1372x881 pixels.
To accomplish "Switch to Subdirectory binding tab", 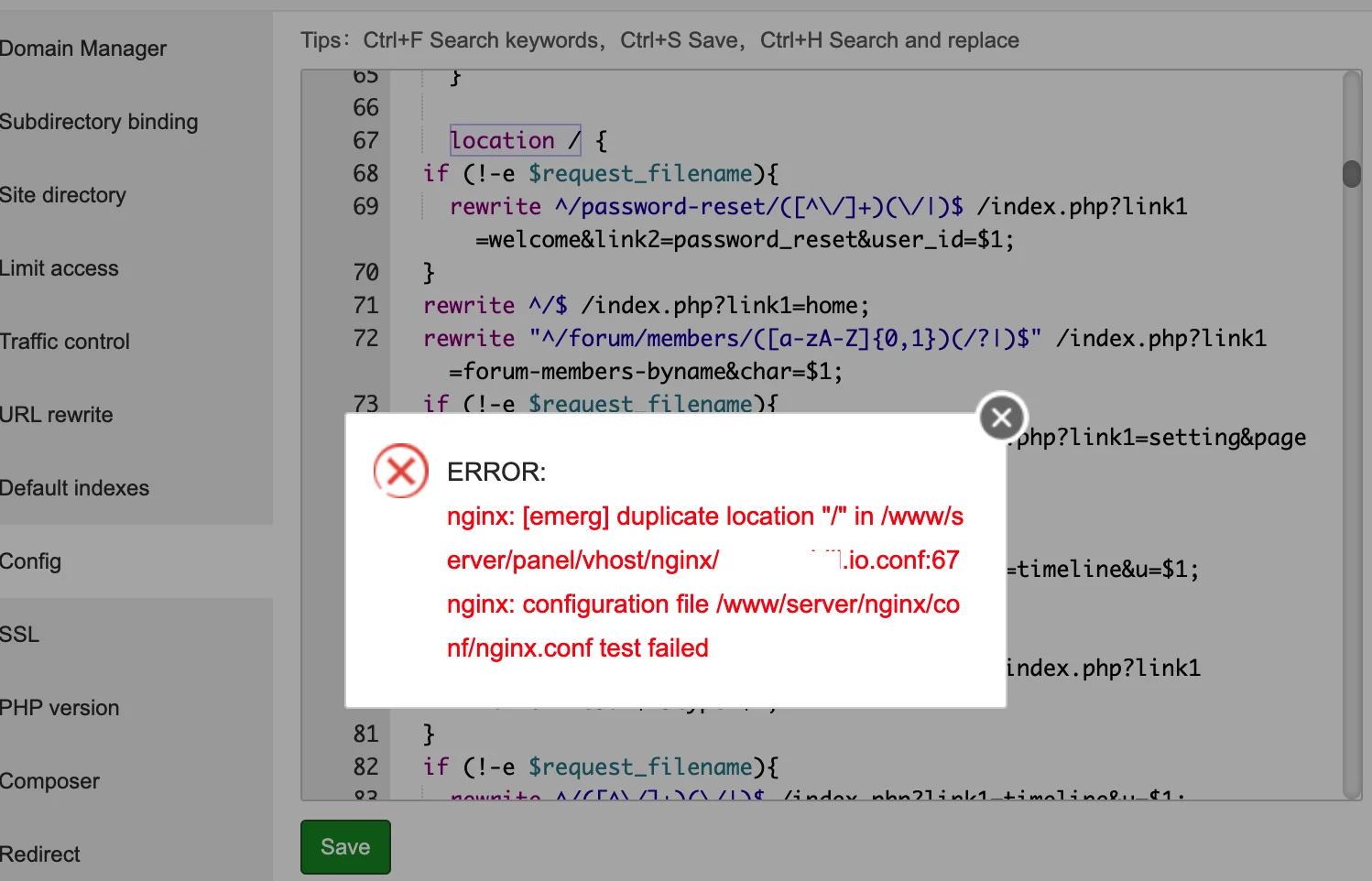I will pyautogui.click(x=99, y=122).
